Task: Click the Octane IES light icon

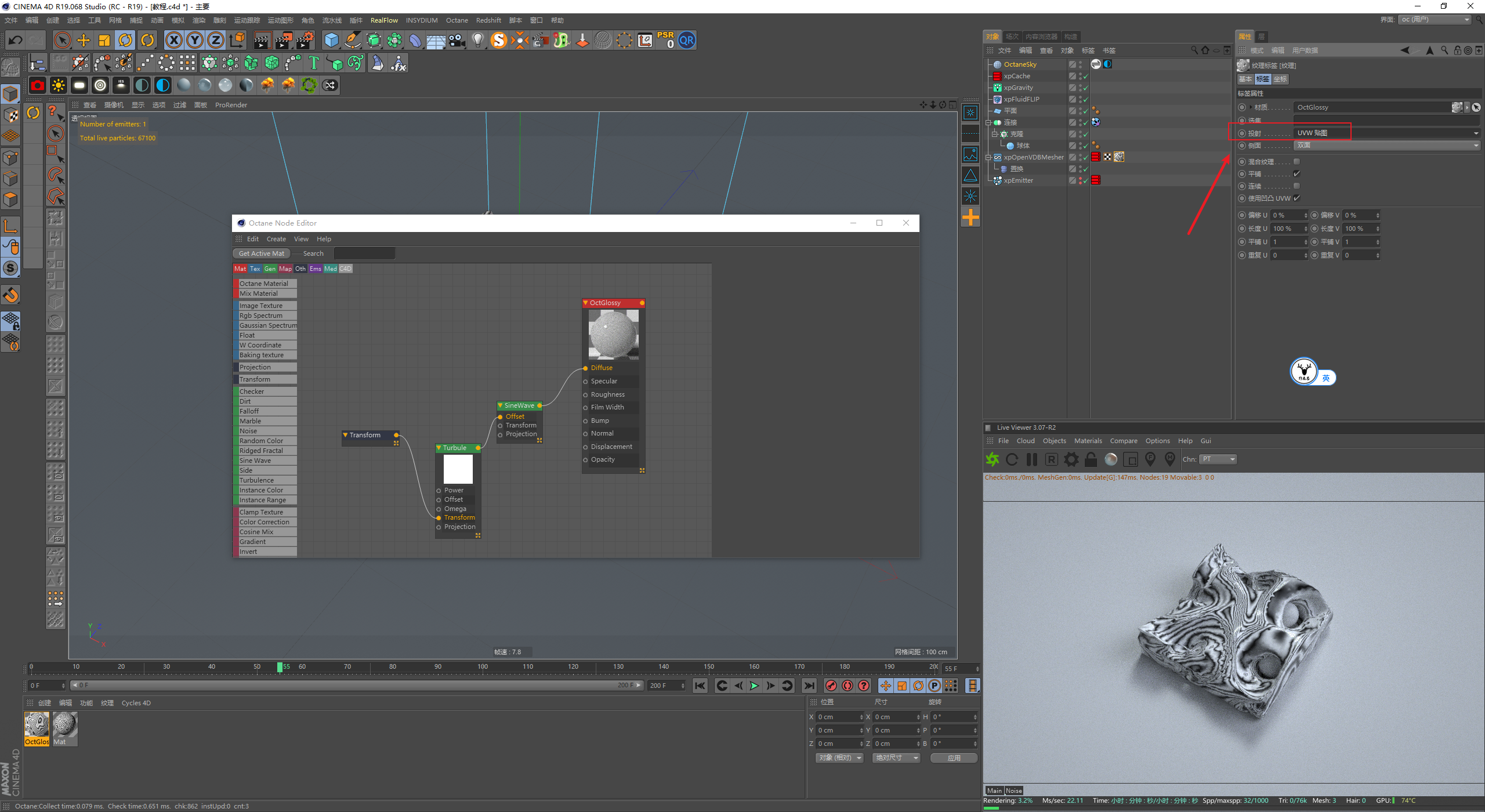Action: pyautogui.click(x=121, y=85)
